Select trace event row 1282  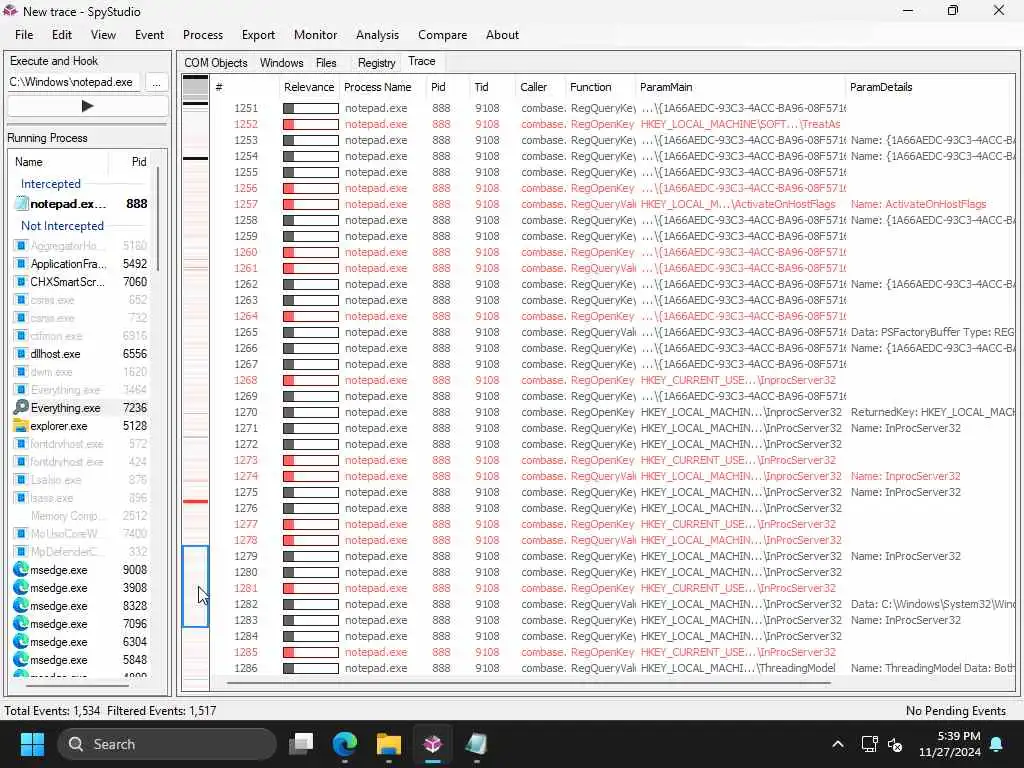[x=614, y=604]
